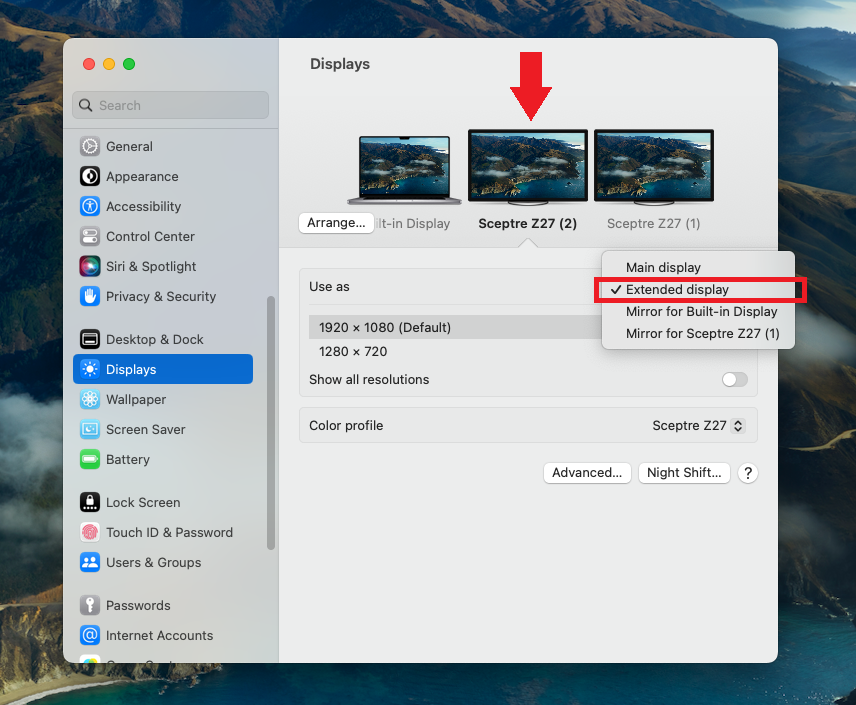Click the Control Center icon
The width and height of the screenshot is (856, 705).
[90, 236]
